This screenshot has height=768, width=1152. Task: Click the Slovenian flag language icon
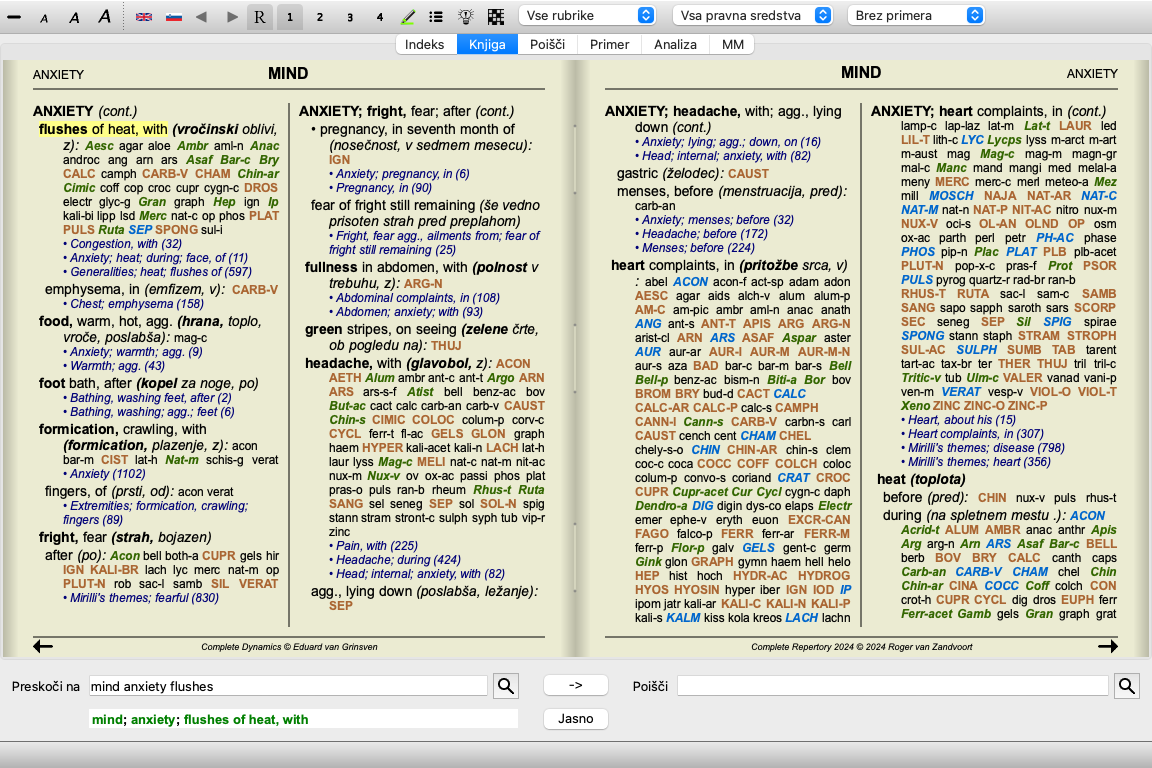(x=172, y=17)
